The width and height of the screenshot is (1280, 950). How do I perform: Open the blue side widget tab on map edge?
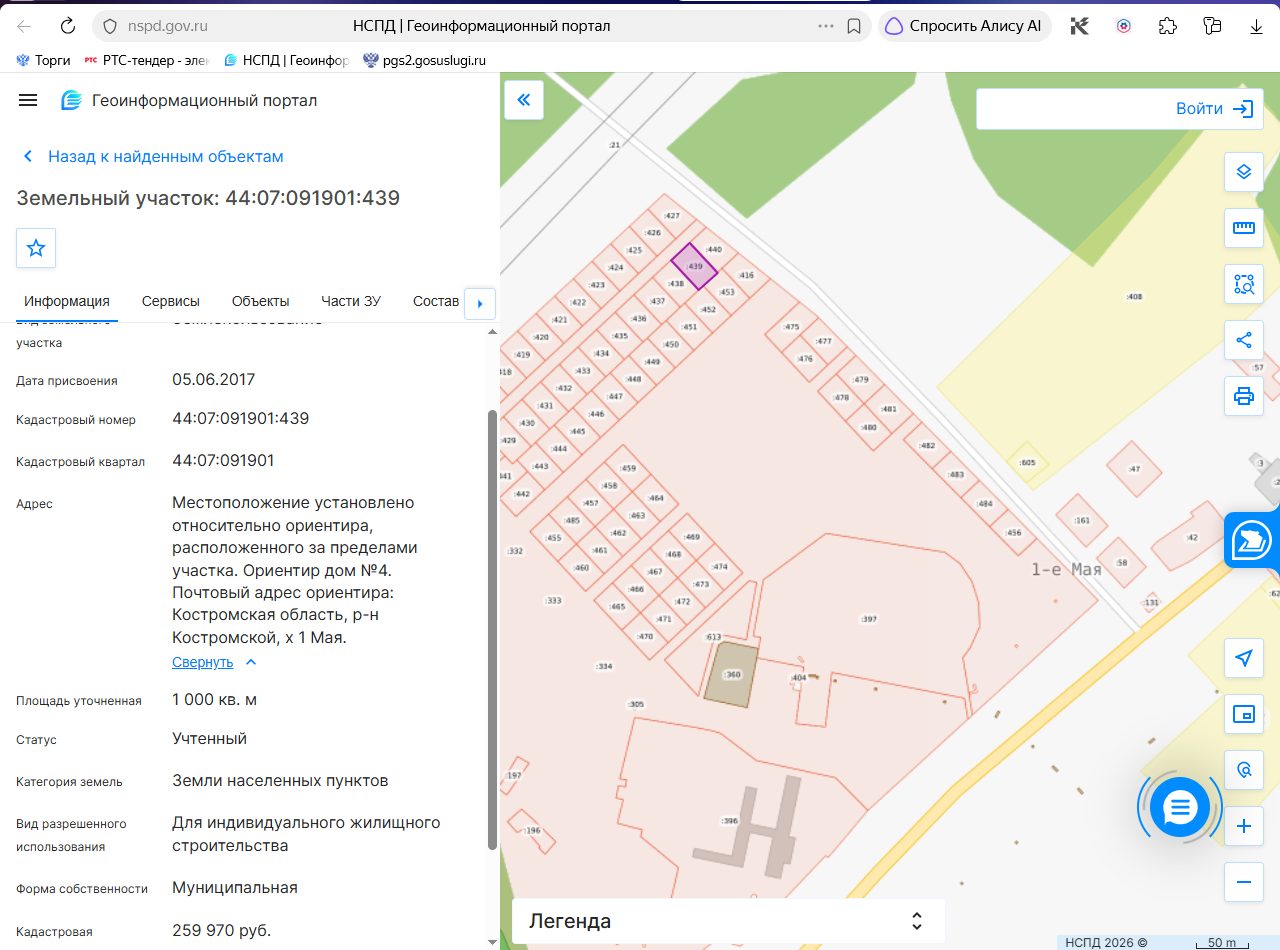[x=1252, y=540]
